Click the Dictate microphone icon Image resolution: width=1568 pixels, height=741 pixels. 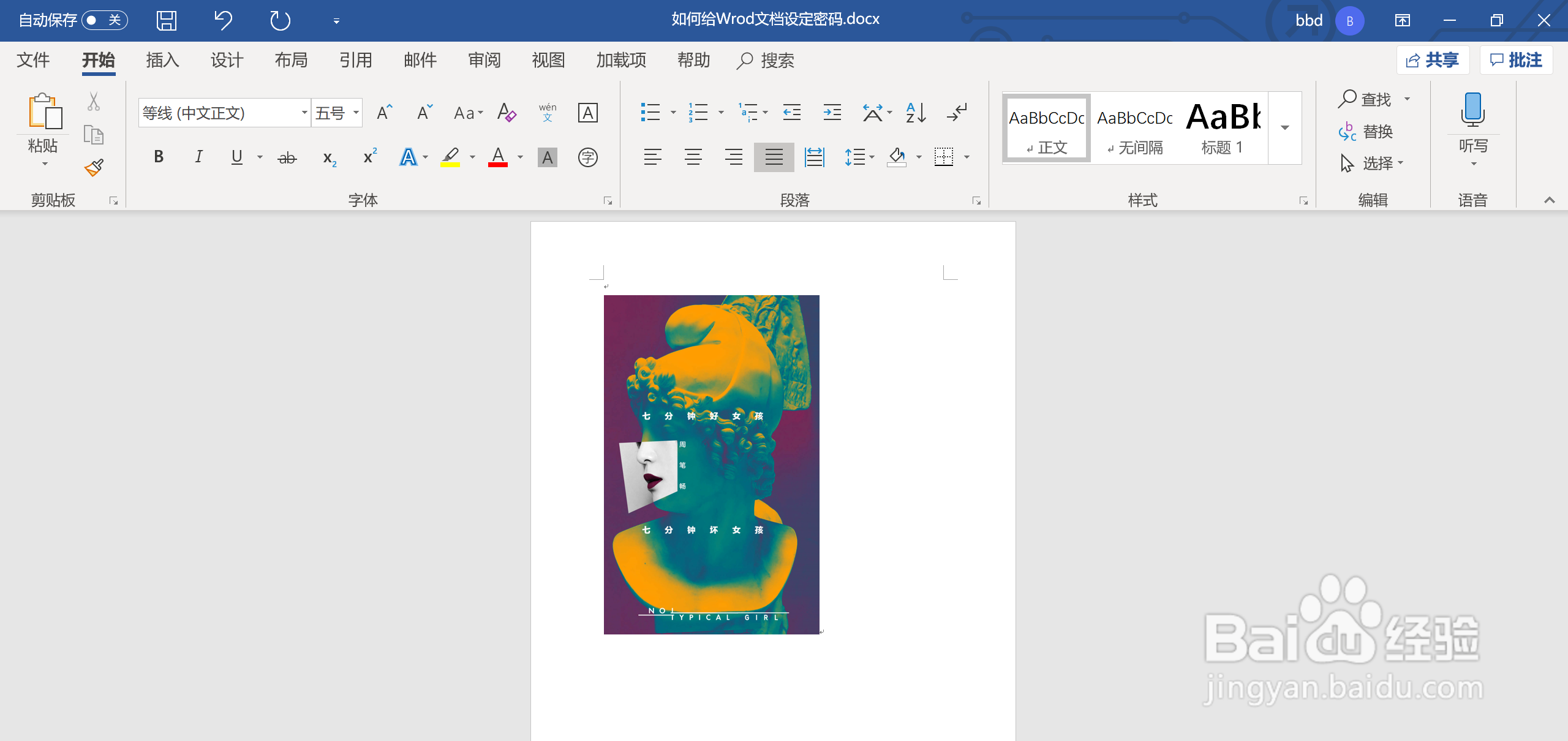coord(1472,110)
